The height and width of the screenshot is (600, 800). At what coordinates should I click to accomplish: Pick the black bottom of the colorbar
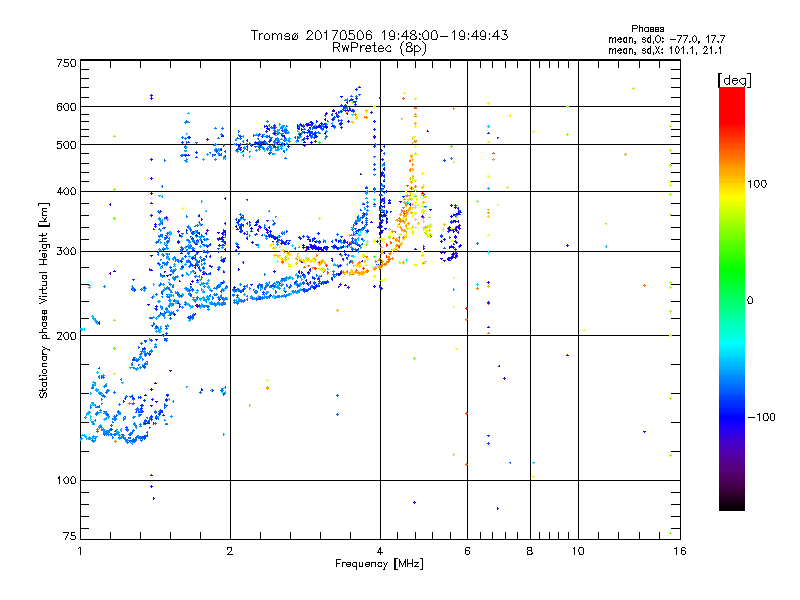[x=732, y=505]
